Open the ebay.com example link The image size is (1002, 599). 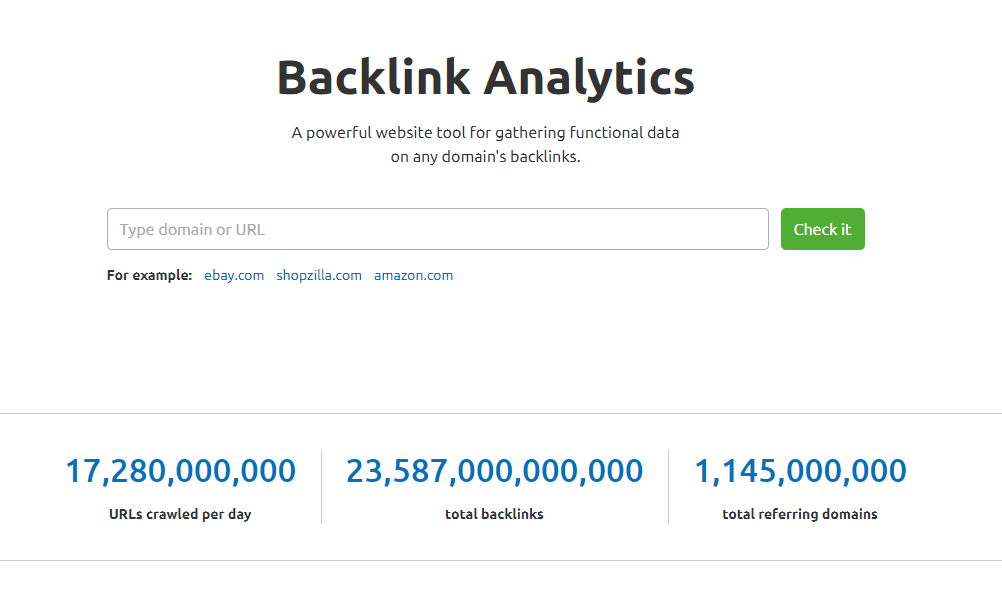pos(234,275)
